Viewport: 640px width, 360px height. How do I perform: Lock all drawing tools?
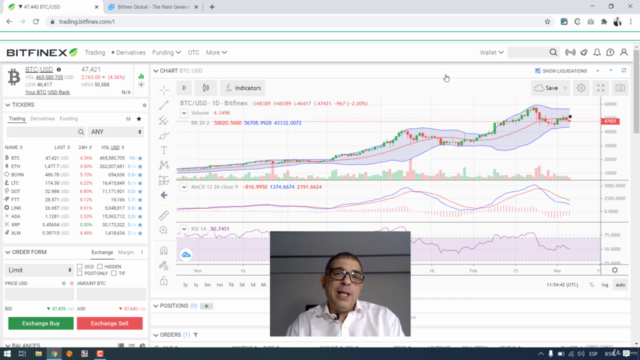pos(164,281)
